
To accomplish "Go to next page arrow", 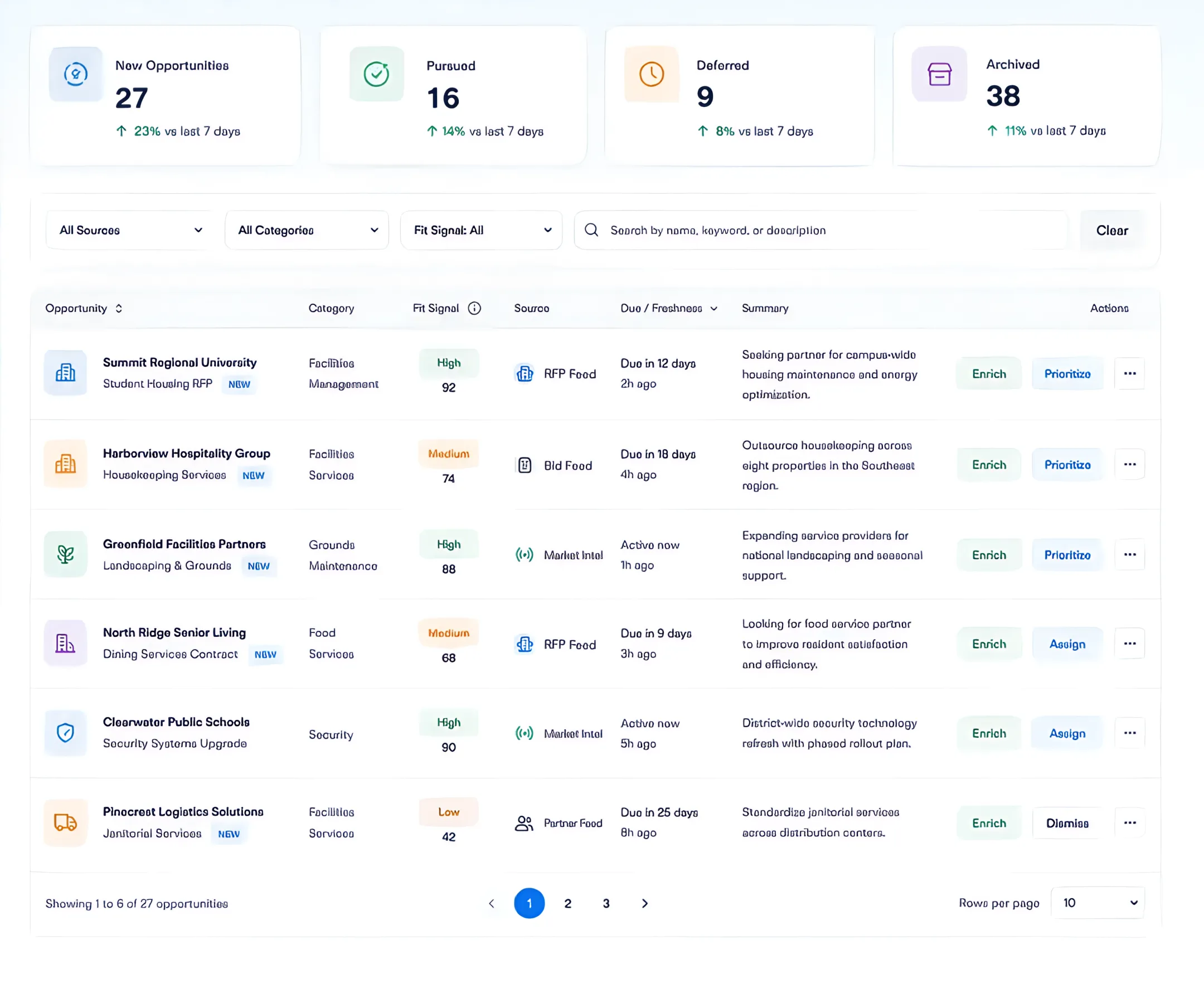I will coord(645,903).
